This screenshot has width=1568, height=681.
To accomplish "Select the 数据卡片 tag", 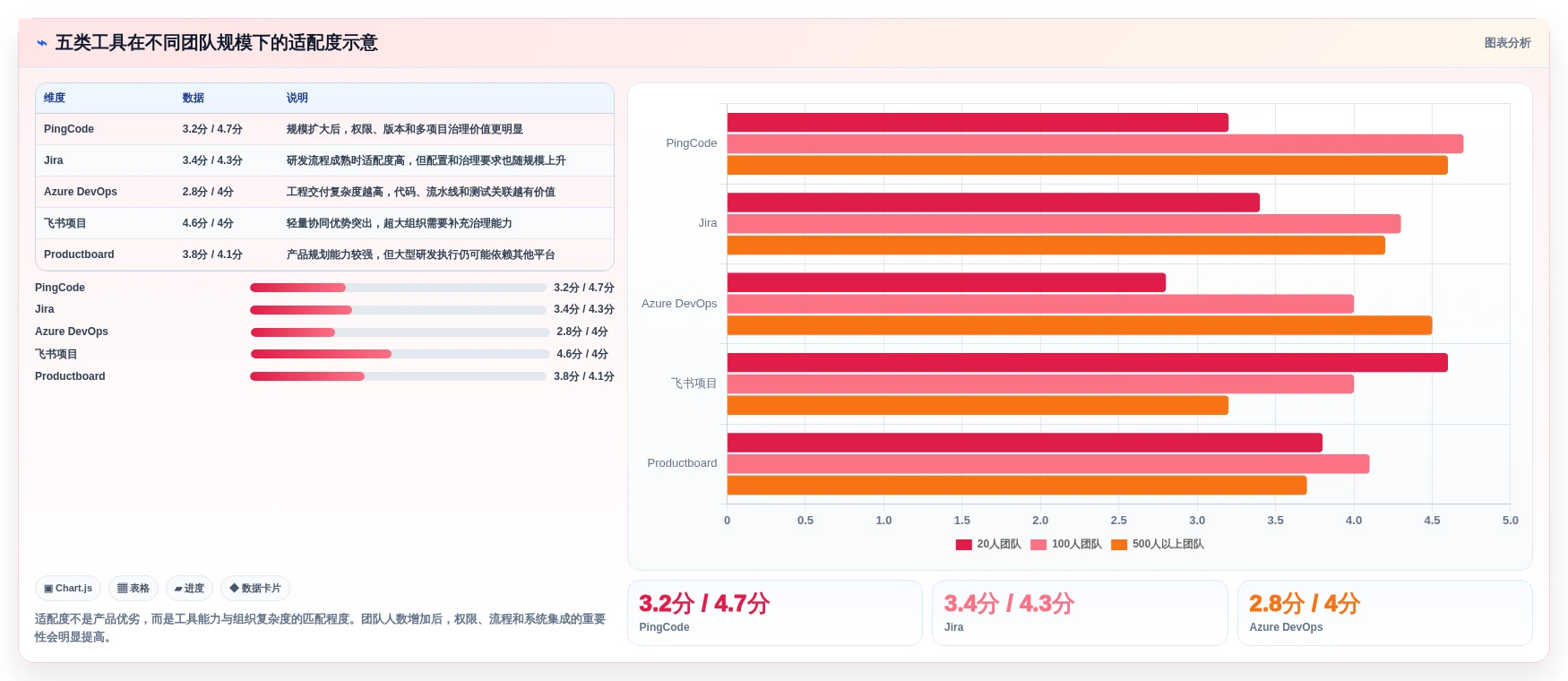I will point(255,589).
